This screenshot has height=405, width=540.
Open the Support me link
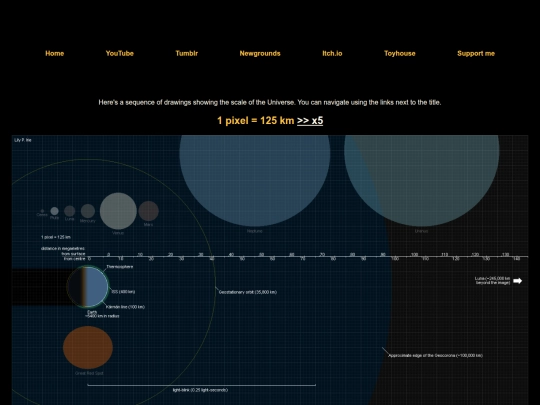coord(476,53)
